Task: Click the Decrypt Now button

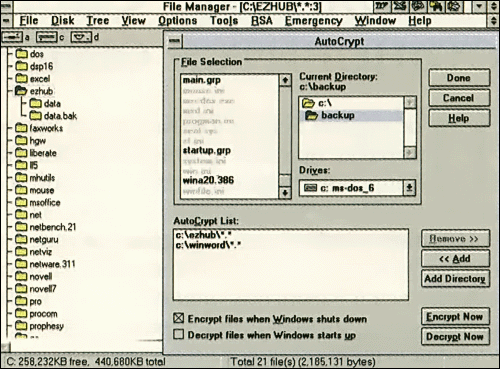Action: [x=455, y=336]
